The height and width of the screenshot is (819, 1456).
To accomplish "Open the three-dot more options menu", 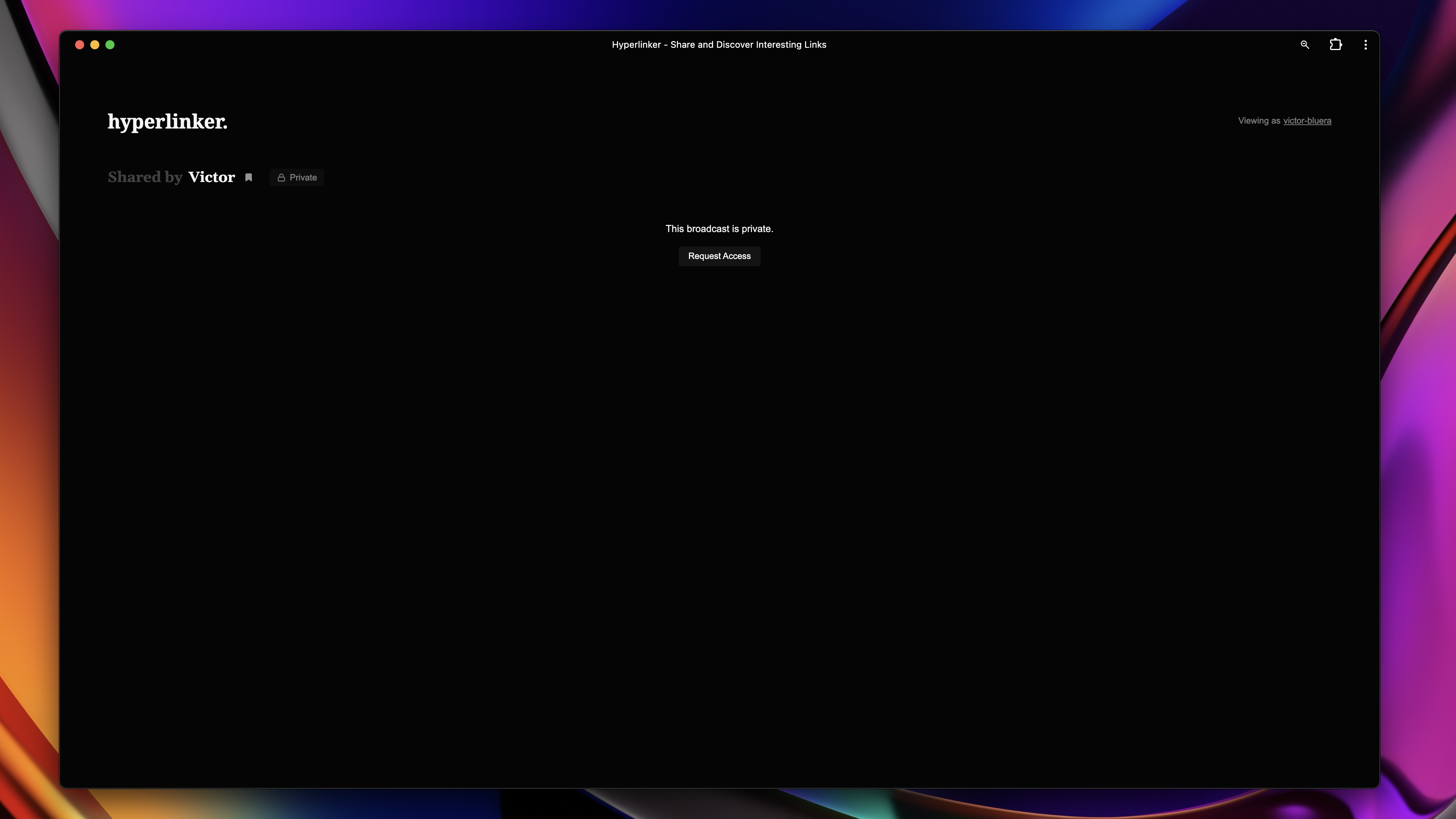I will [1365, 45].
